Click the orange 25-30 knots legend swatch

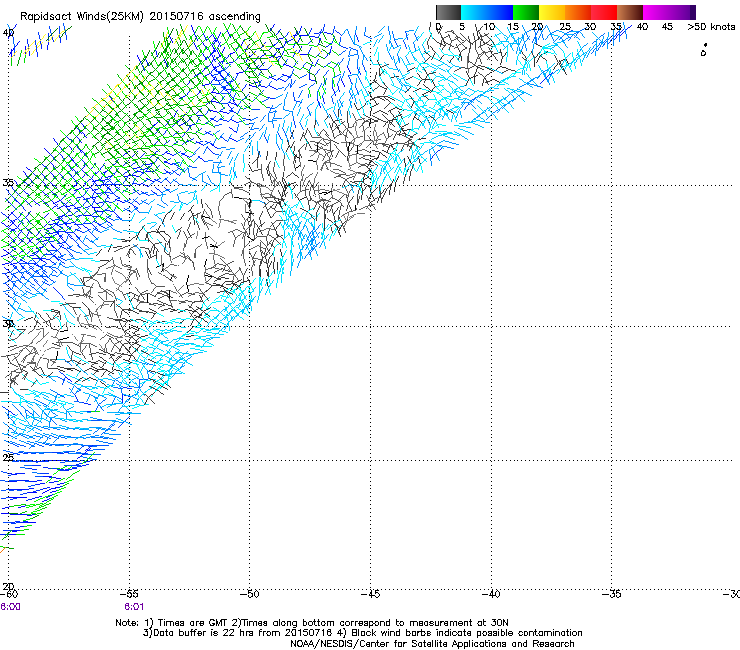point(578,12)
